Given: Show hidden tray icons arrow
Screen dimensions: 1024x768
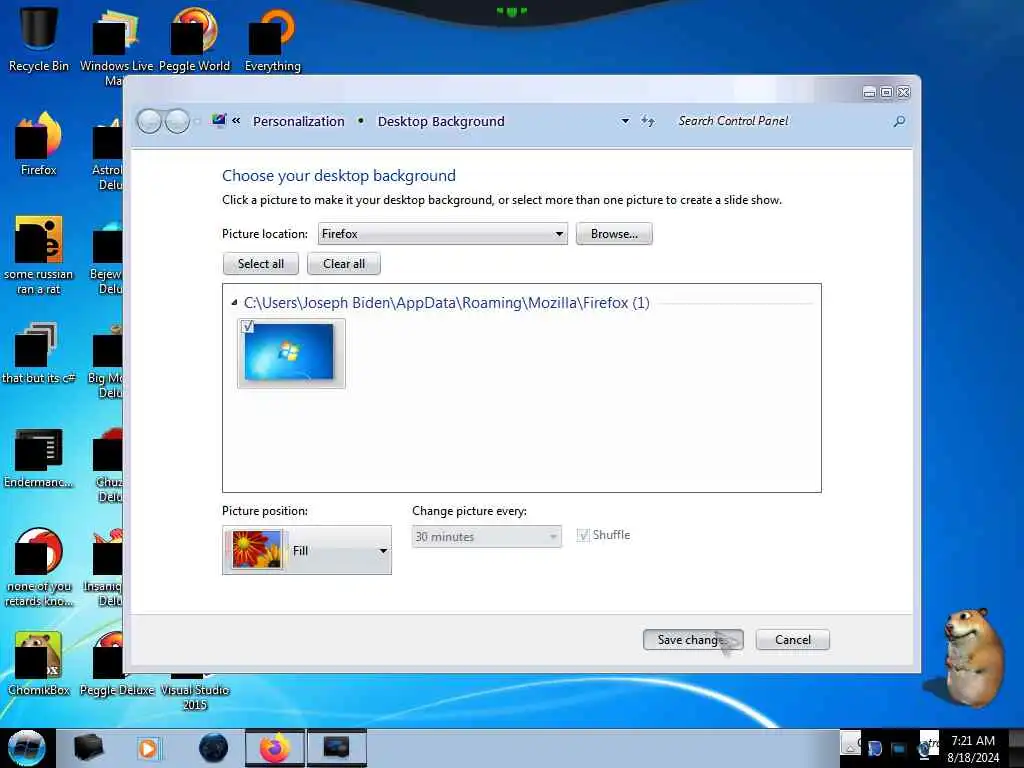Looking at the screenshot, I should 850,744.
